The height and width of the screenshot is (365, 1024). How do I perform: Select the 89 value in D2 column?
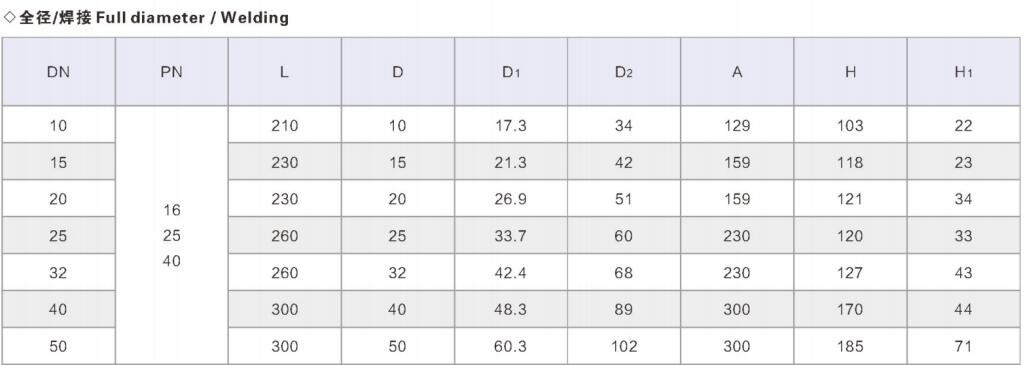[x=624, y=309]
